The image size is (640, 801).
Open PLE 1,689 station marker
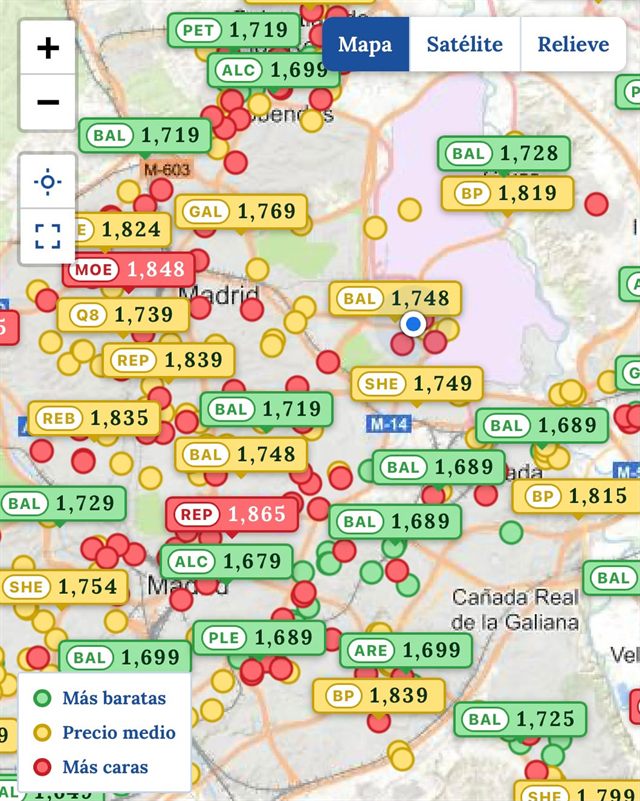[x=259, y=638]
